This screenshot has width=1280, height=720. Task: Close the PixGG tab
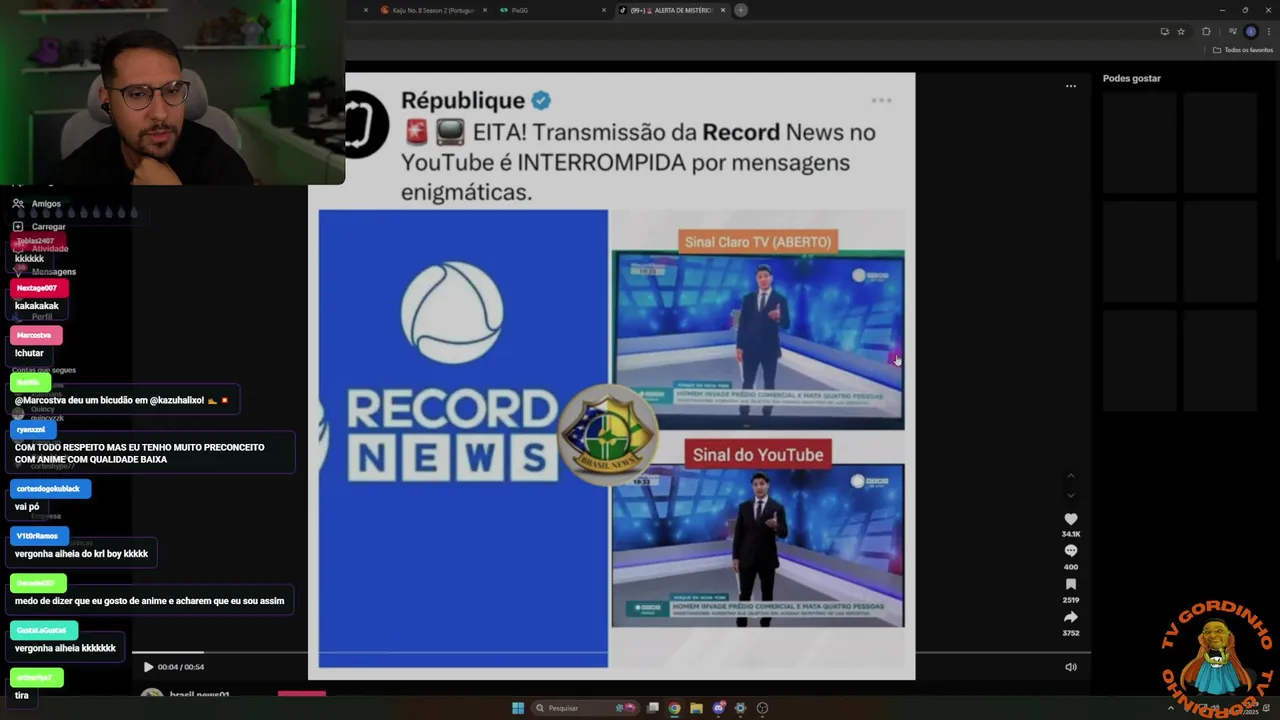click(x=604, y=10)
